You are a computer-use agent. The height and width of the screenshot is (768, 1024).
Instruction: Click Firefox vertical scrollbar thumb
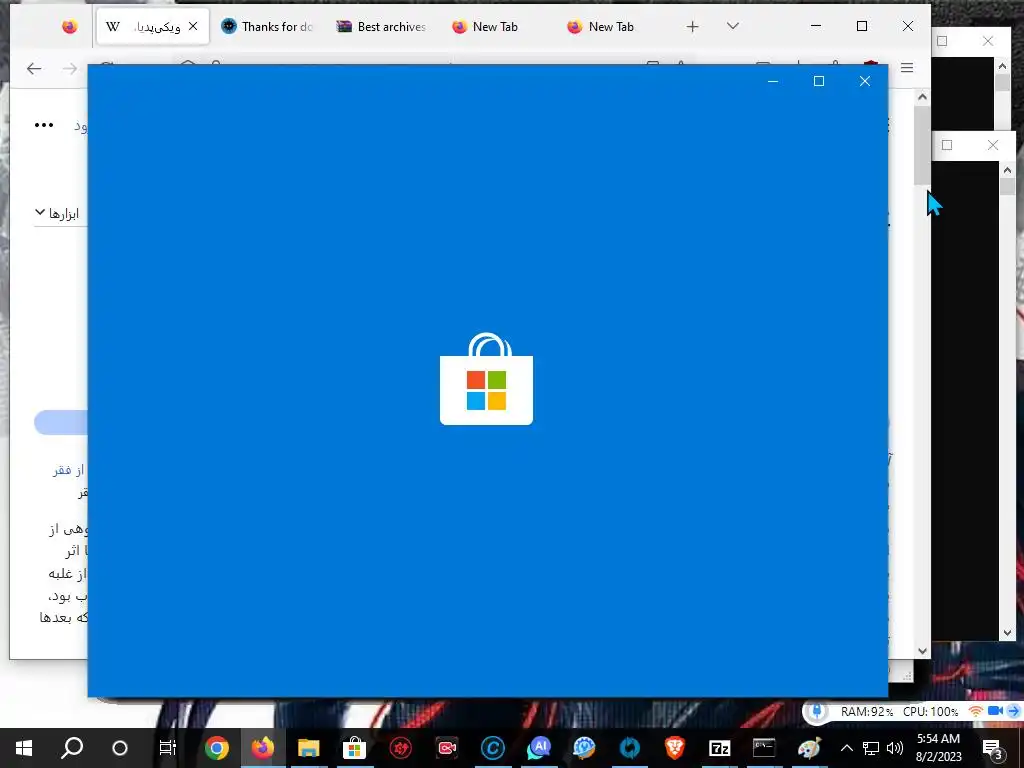tap(922, 145)
